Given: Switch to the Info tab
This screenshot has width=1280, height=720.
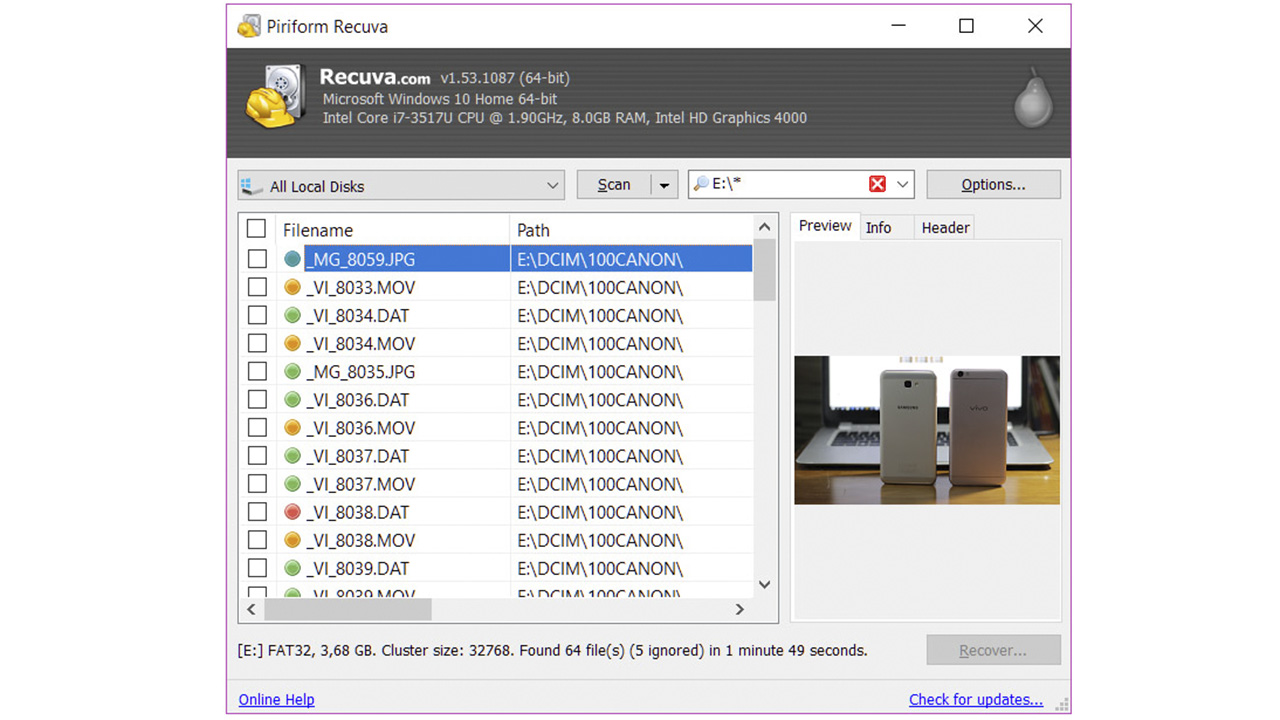Looking at the screenshot, I should 878,227.
